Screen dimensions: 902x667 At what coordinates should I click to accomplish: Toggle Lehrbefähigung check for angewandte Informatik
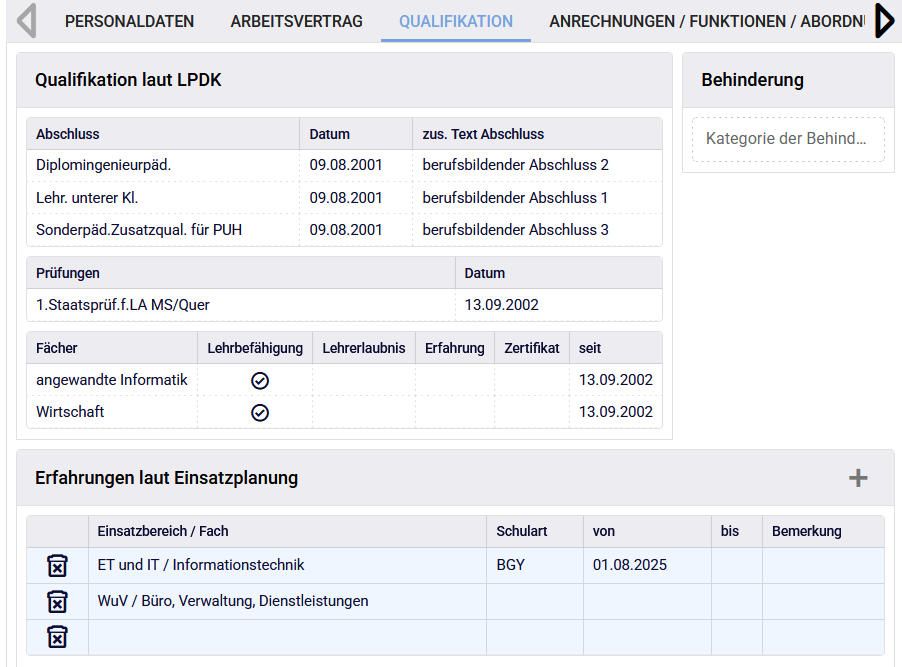point(260,380)
